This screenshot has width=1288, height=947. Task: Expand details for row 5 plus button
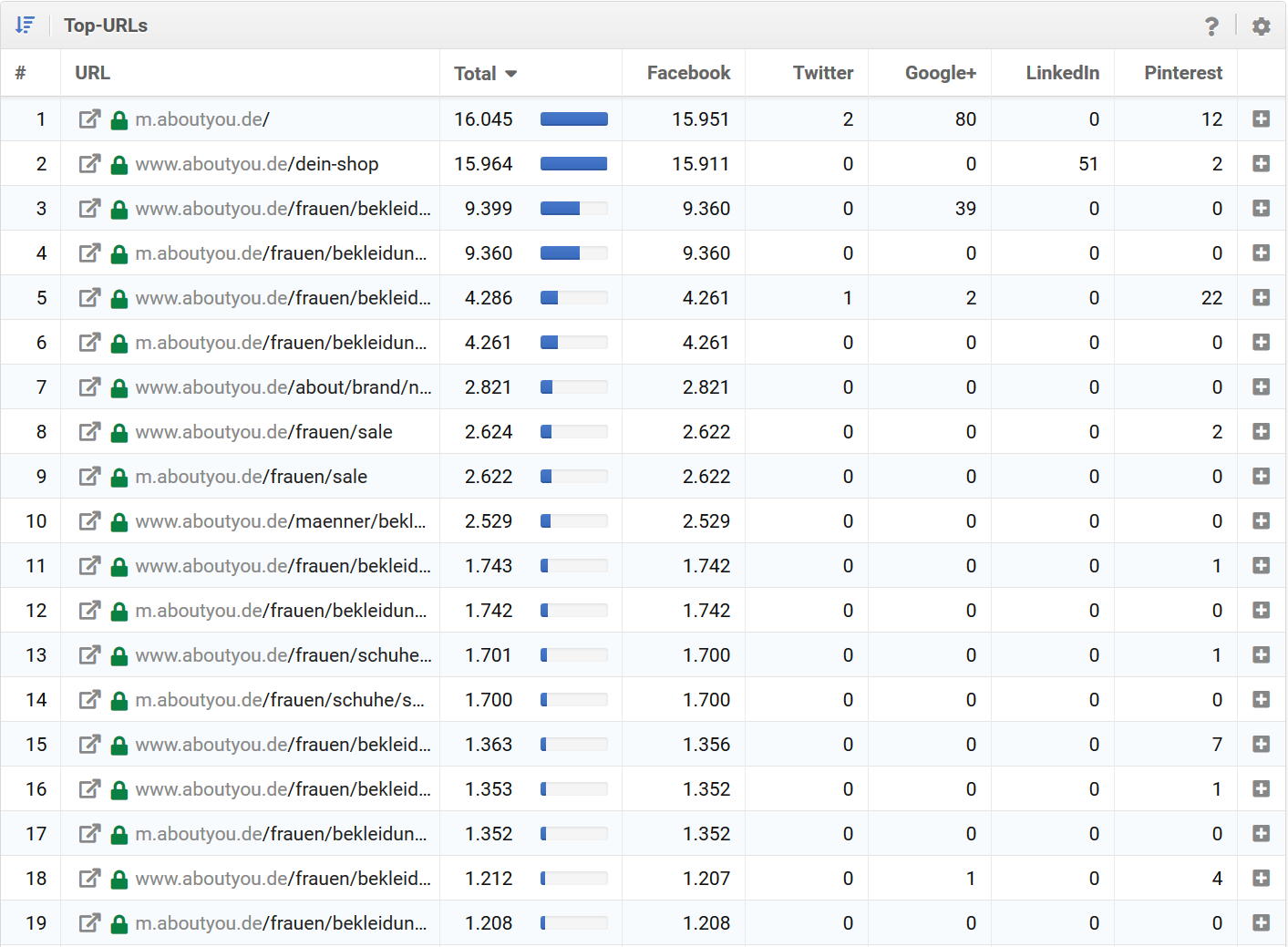pyautogui.click(x=1261, y=298)
